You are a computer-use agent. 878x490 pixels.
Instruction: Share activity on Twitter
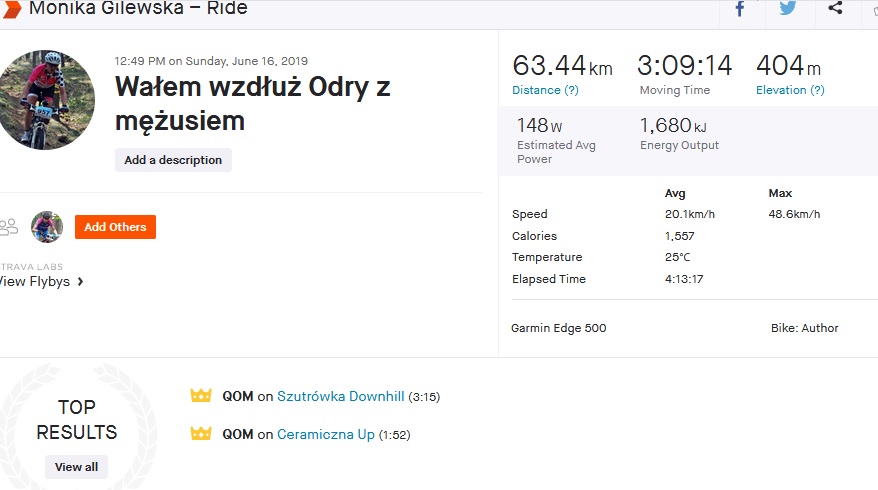pos(787,9)
